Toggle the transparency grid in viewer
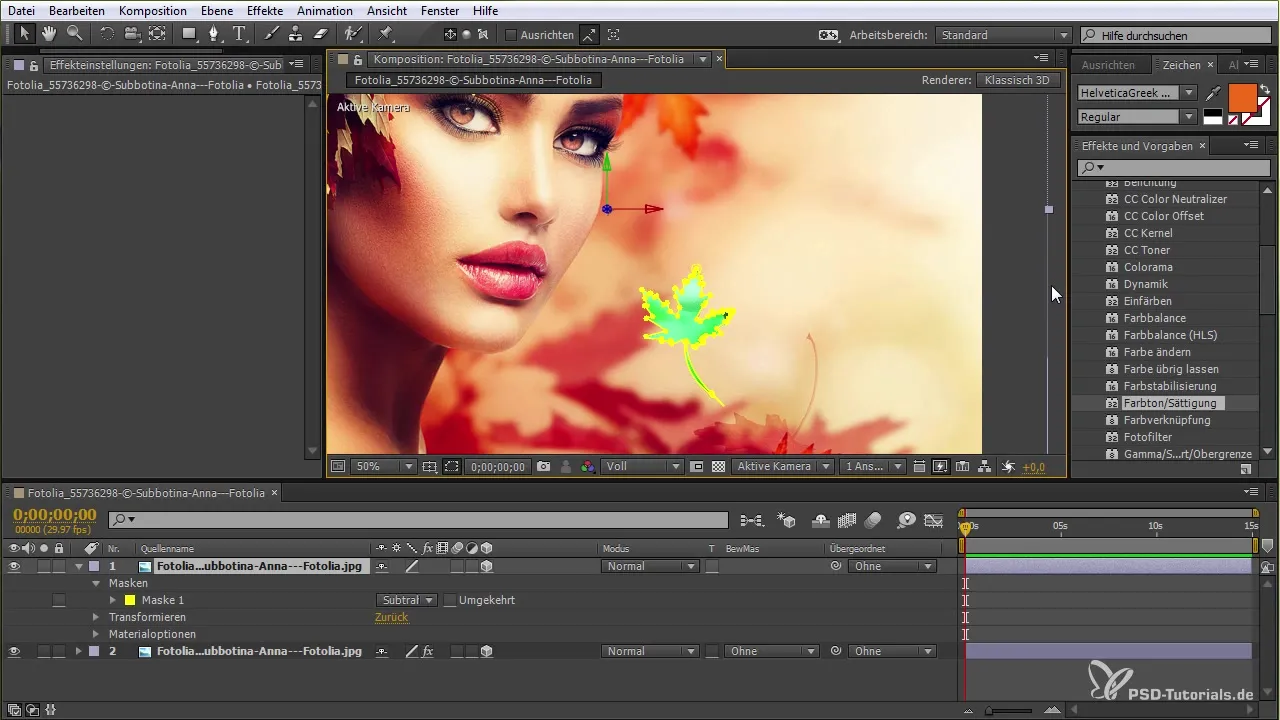 coord(718,466)
